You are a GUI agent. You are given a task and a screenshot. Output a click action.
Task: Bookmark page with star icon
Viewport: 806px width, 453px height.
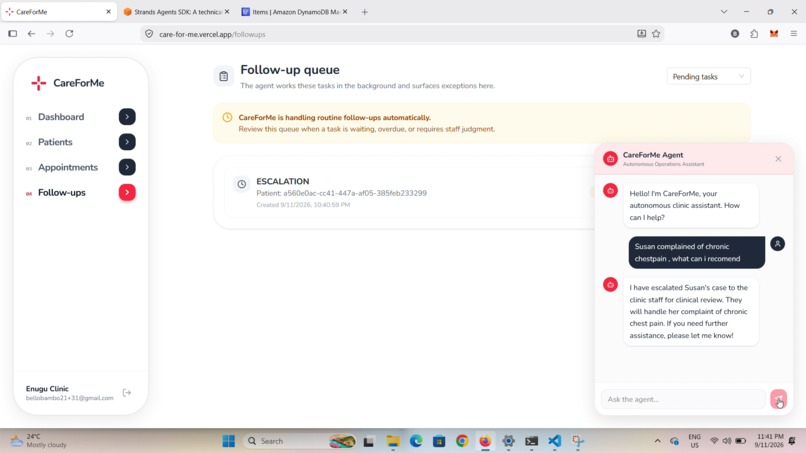(656, 34)
